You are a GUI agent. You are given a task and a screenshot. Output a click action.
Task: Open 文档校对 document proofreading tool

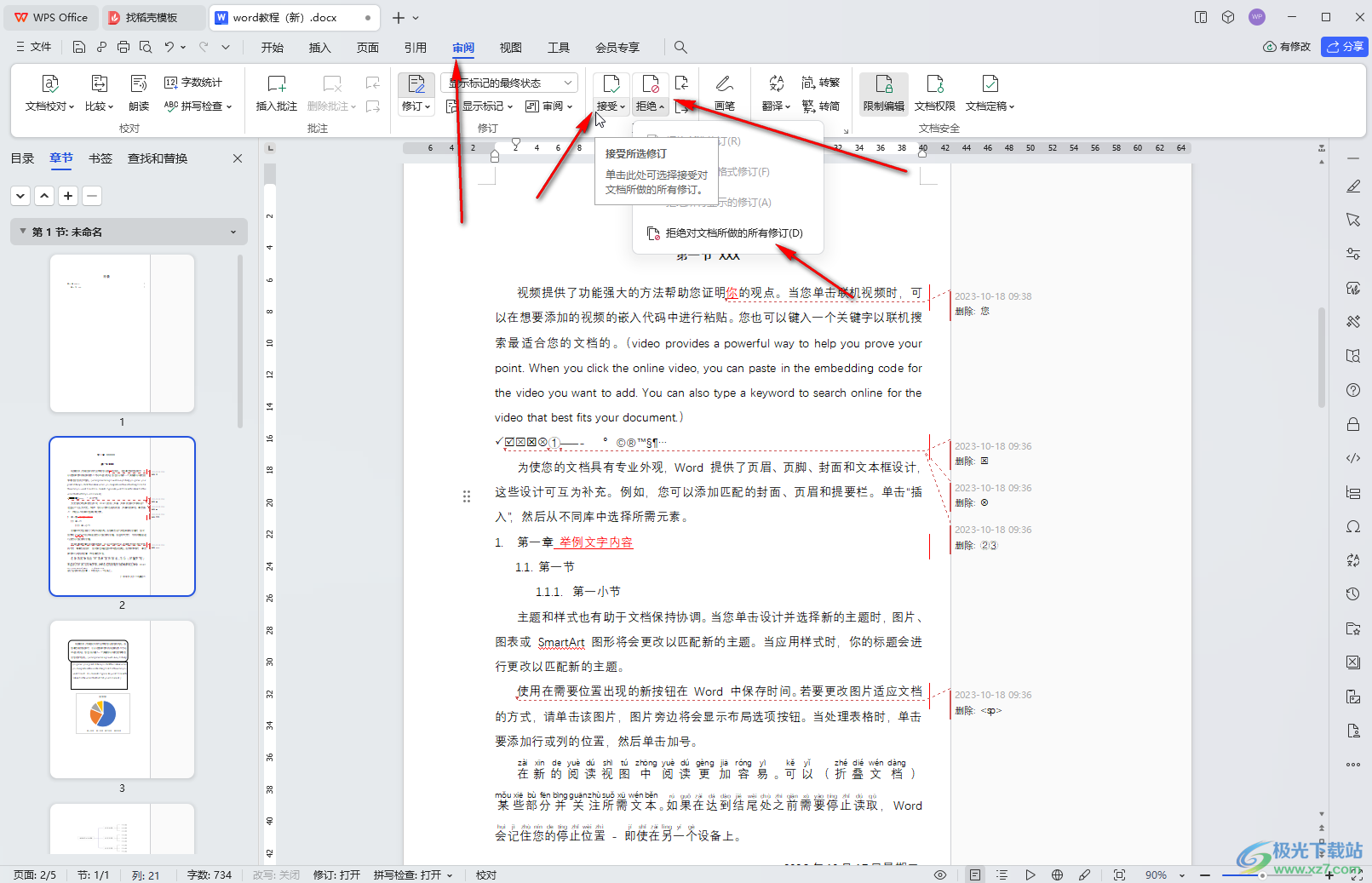(x=50, y=94)
